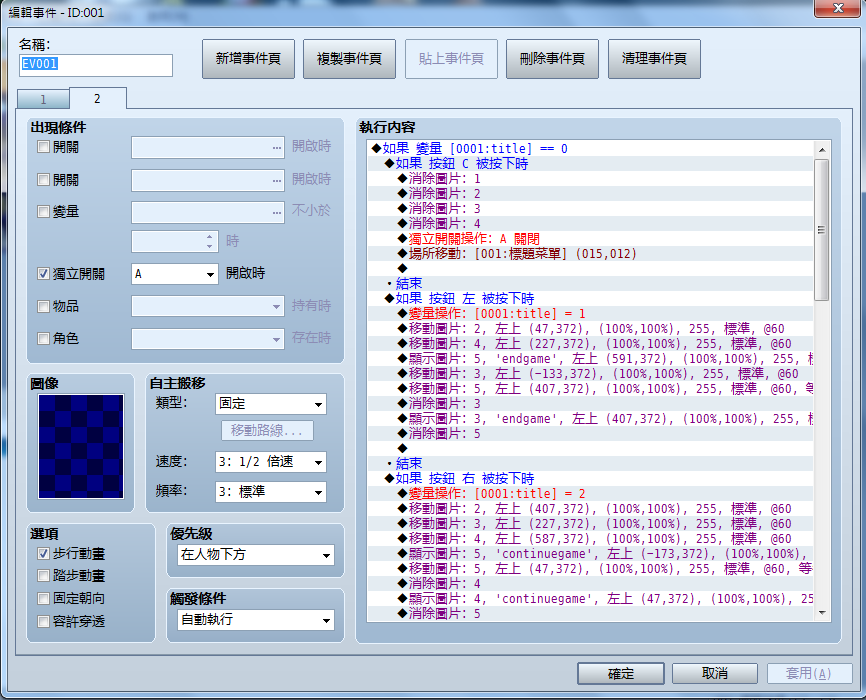Viewport: 866px width, 700px height.
Task: Select the line 如果 變量 [0001:title] == 0
Action: [x=591, y=149]
